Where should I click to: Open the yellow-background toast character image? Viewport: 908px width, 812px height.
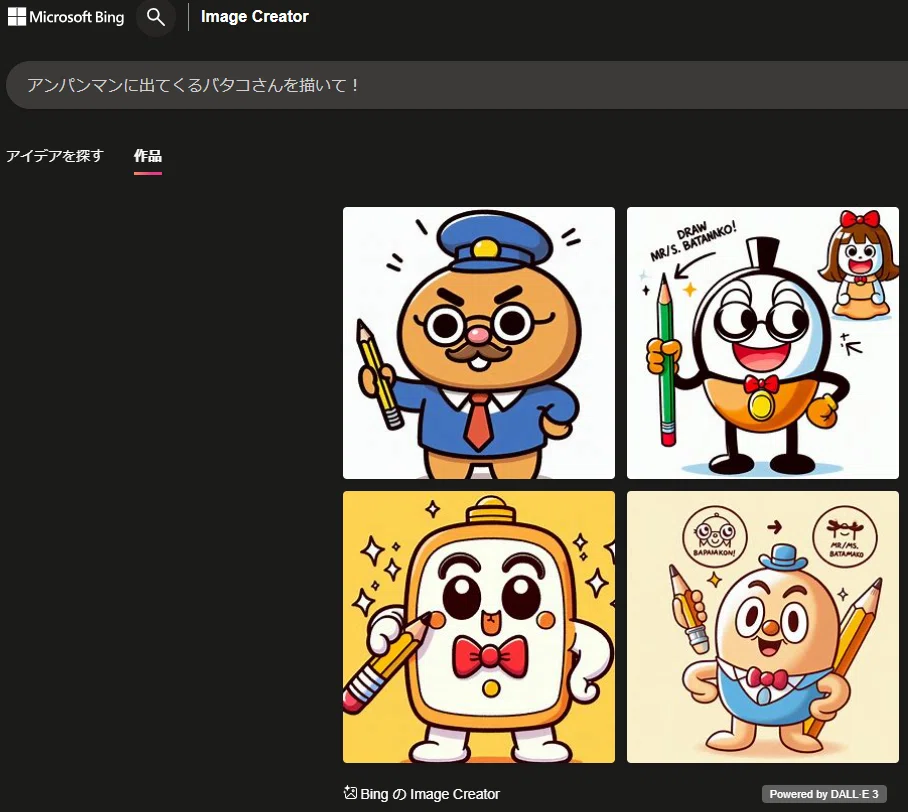click(x=479, y=627)
